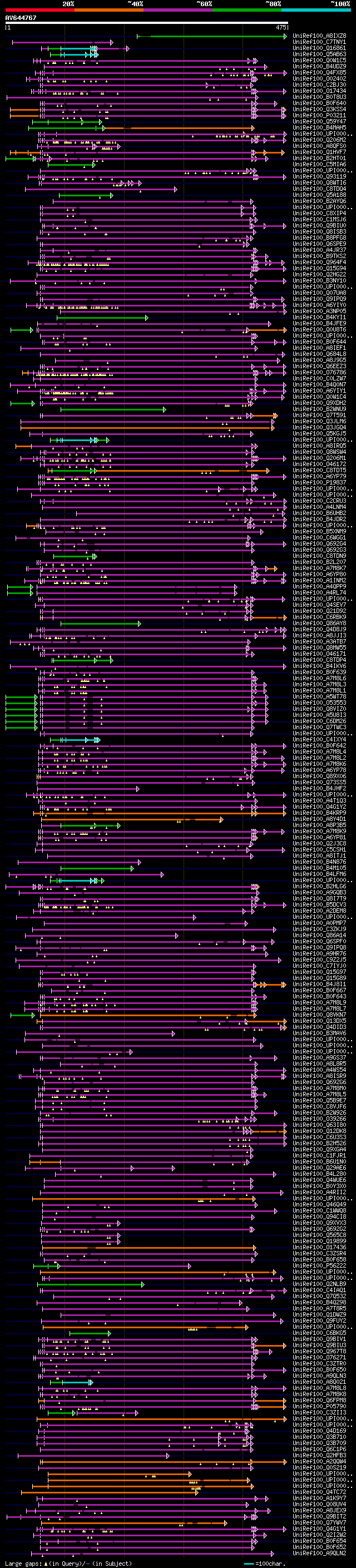The width and height of the screenshot is (356, 1568).
Task: Click hit label UniRef100_C4IXY4
Action: click(319, 739)
